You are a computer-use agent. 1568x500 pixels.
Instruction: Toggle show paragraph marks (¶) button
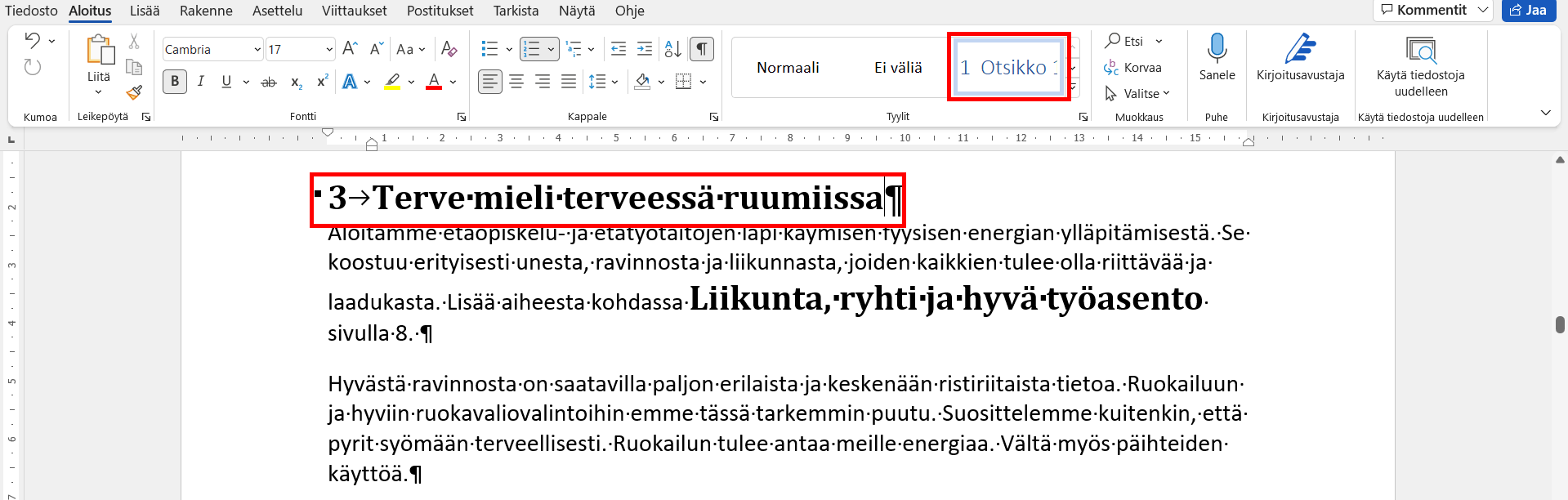pyautogui.click(x=702, y=49)
